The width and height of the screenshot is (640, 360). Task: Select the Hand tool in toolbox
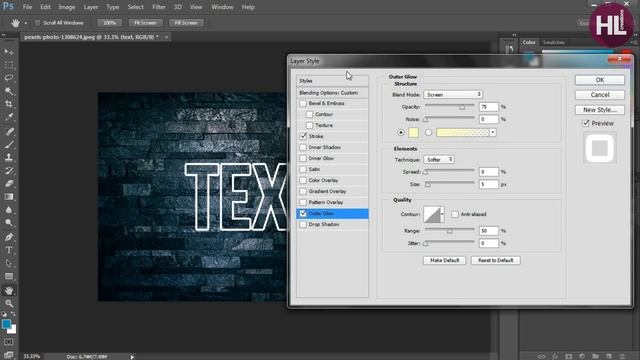click(9, 291)
